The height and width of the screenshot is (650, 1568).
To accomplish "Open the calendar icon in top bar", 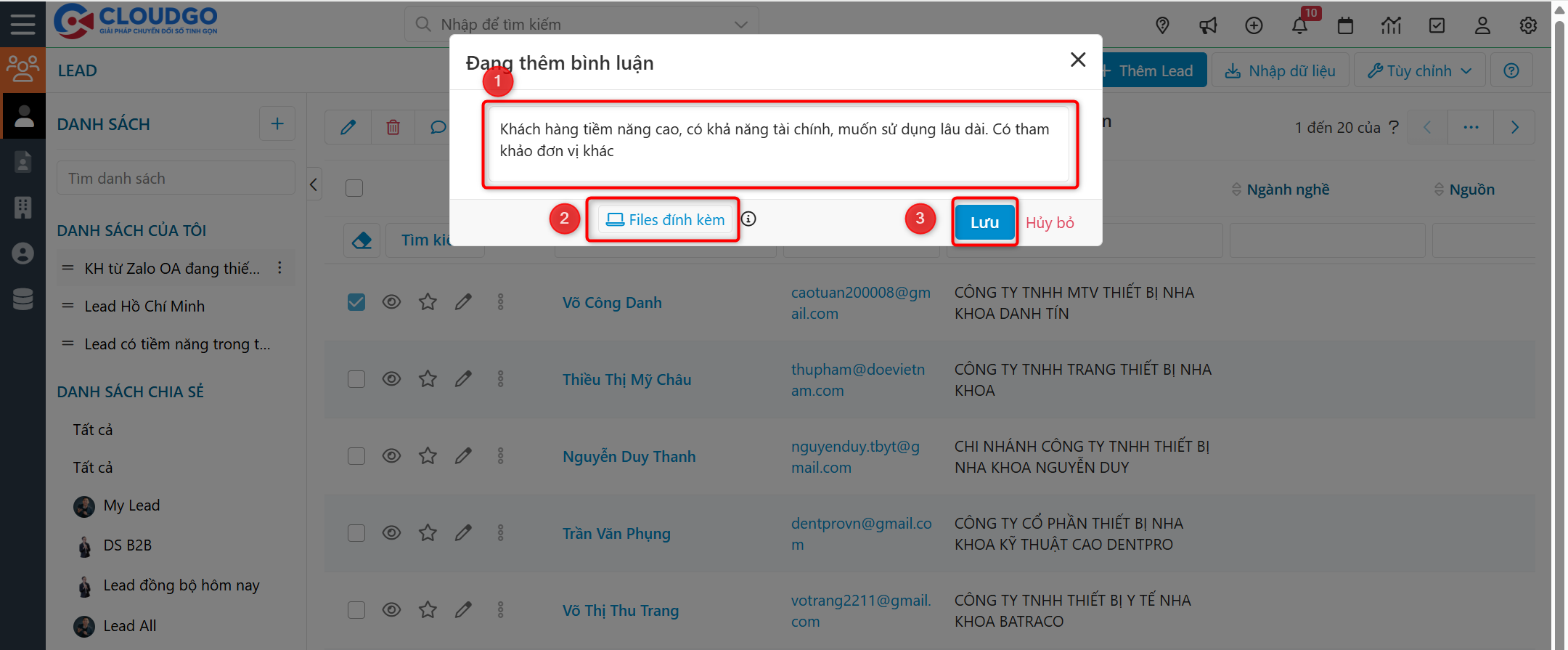I will pyautogui.click(x=1345, y=26).
